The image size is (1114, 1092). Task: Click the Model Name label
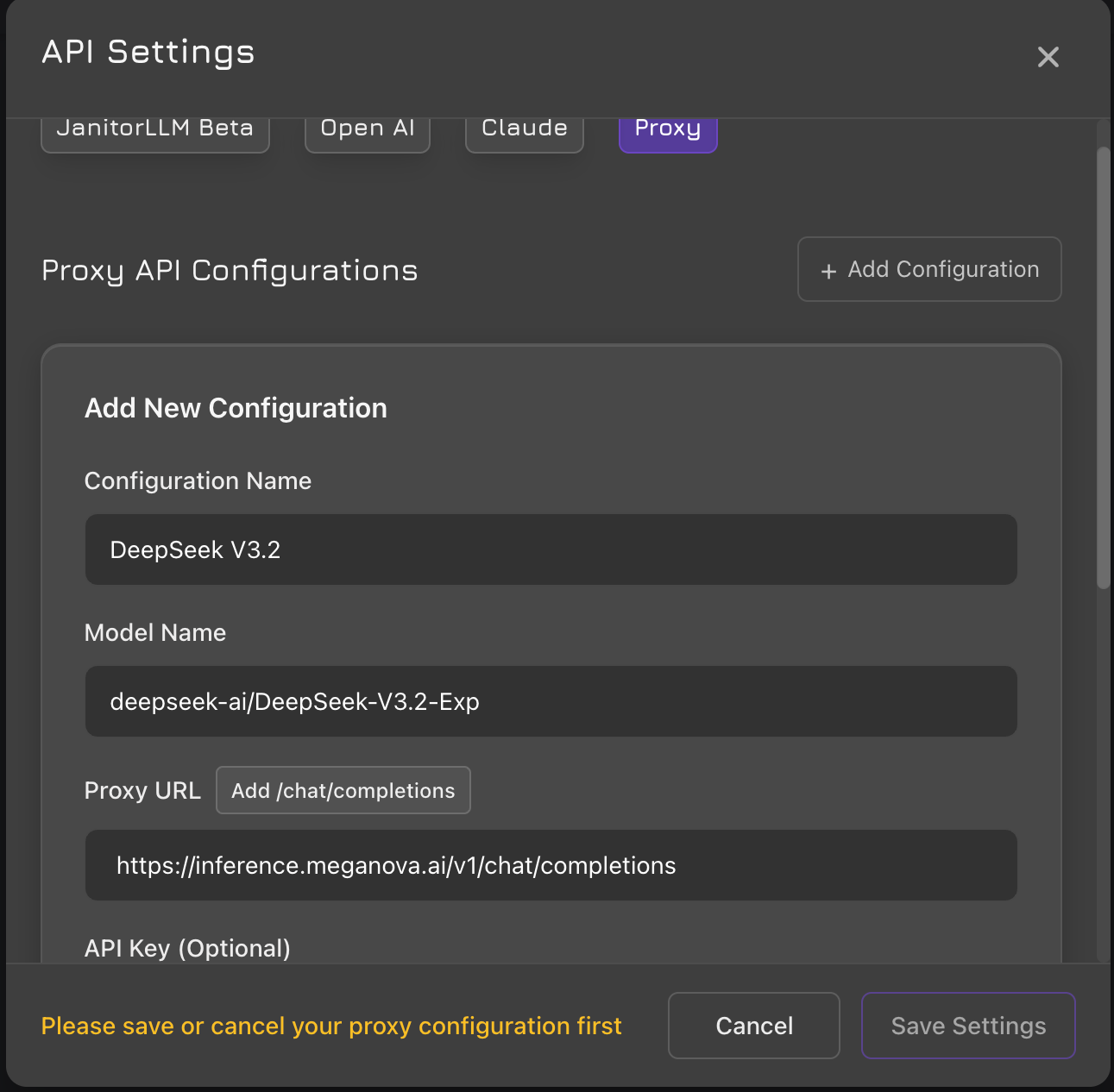(155, 632)
